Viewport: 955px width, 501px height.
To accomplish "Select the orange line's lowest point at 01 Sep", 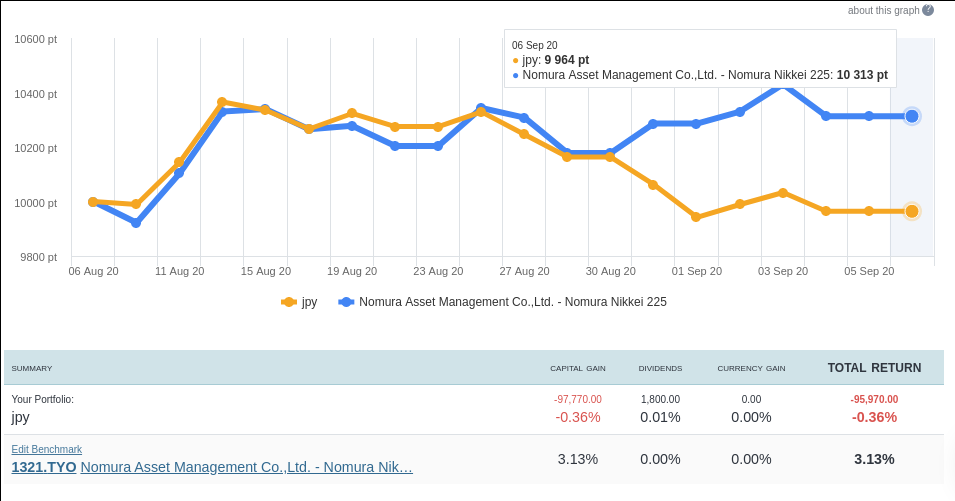I will 696,217.
